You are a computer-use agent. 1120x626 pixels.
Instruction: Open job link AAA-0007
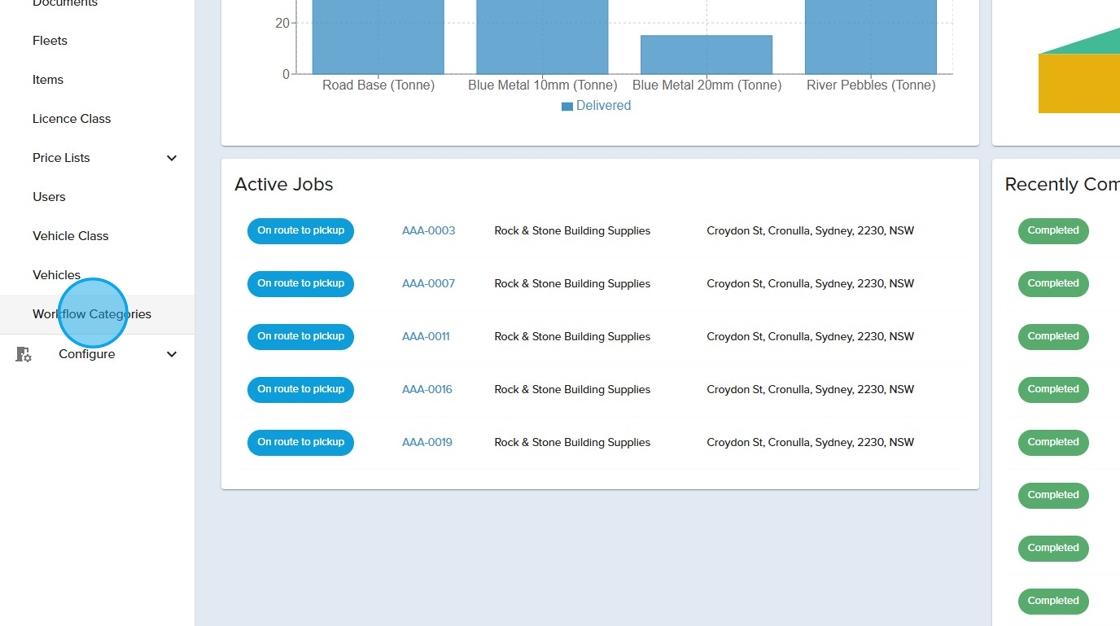[428, 284]
